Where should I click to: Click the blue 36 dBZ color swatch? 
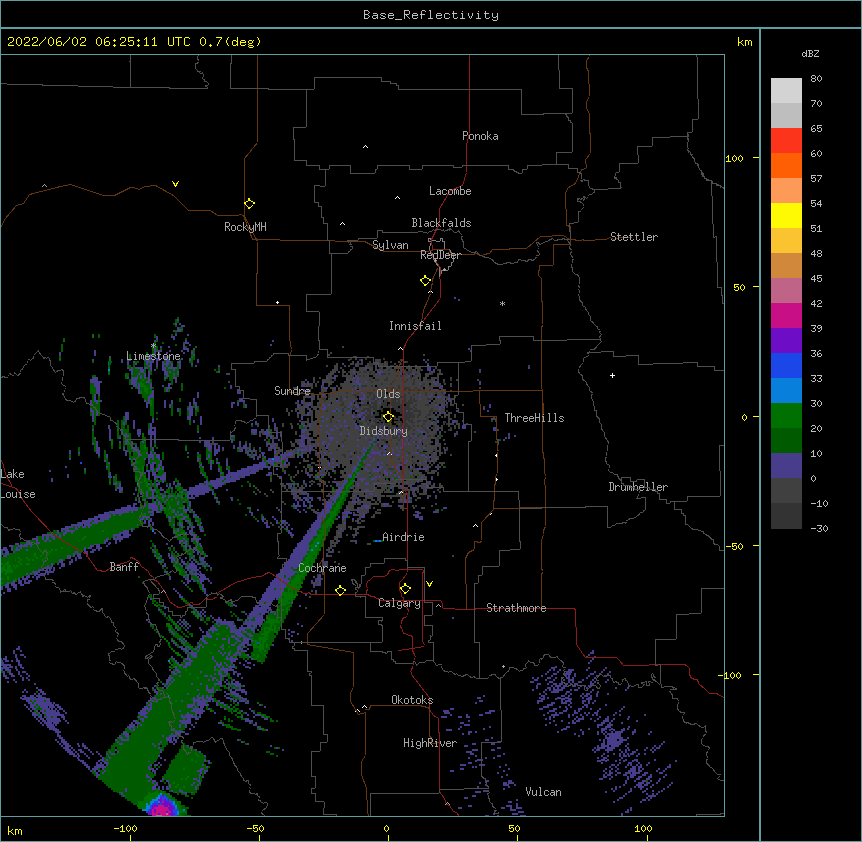tap(786, 366)
